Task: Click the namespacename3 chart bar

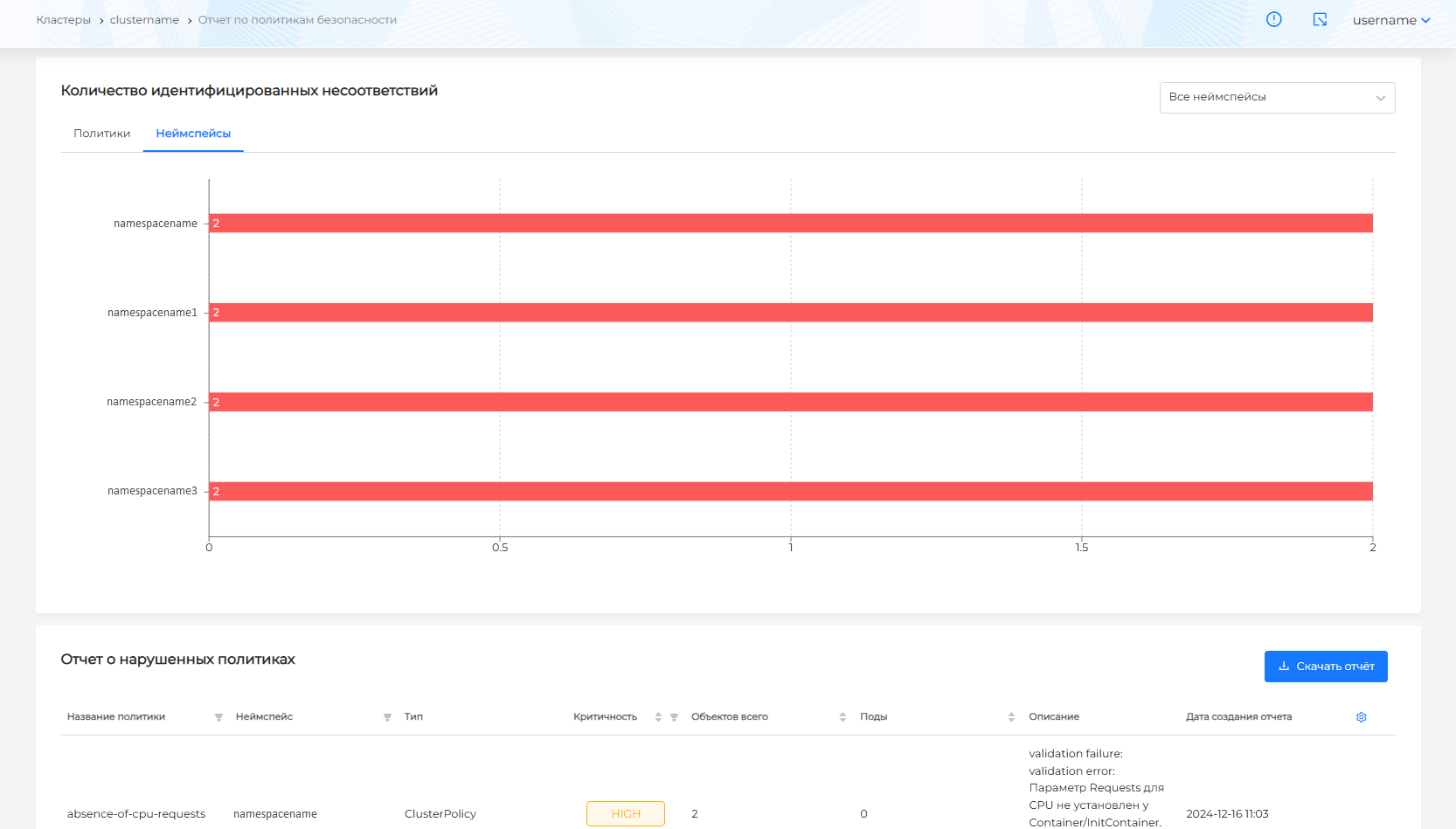Action: [791, 491]
